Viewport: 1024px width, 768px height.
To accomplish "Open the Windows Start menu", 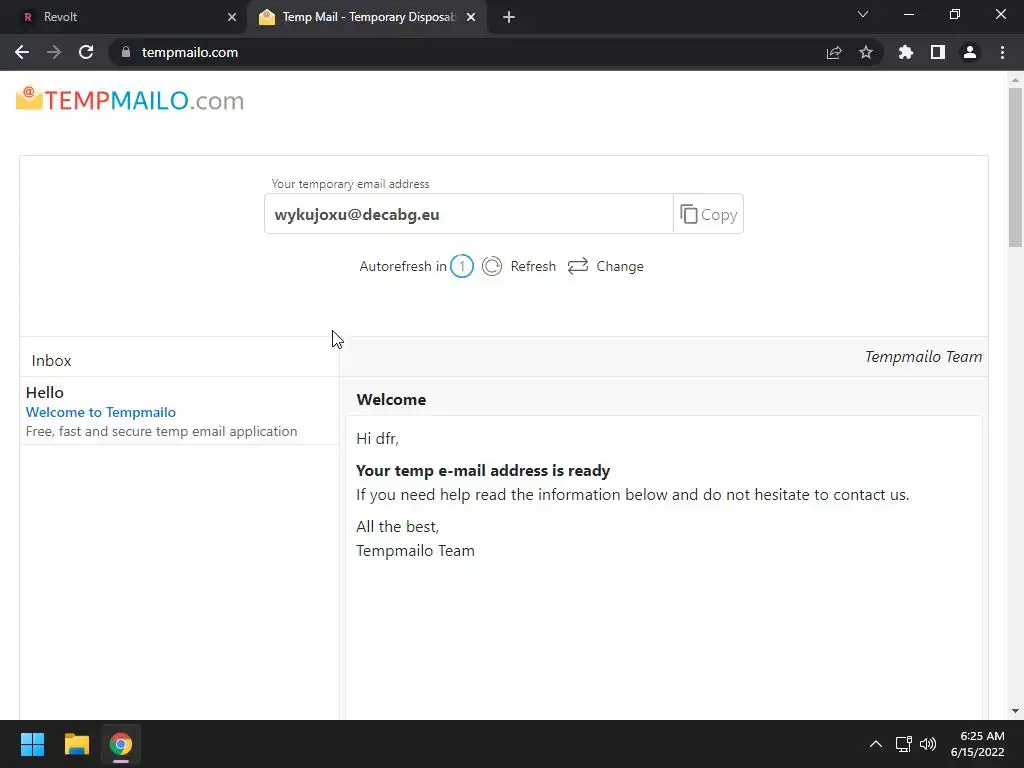I will click(32, 744).
